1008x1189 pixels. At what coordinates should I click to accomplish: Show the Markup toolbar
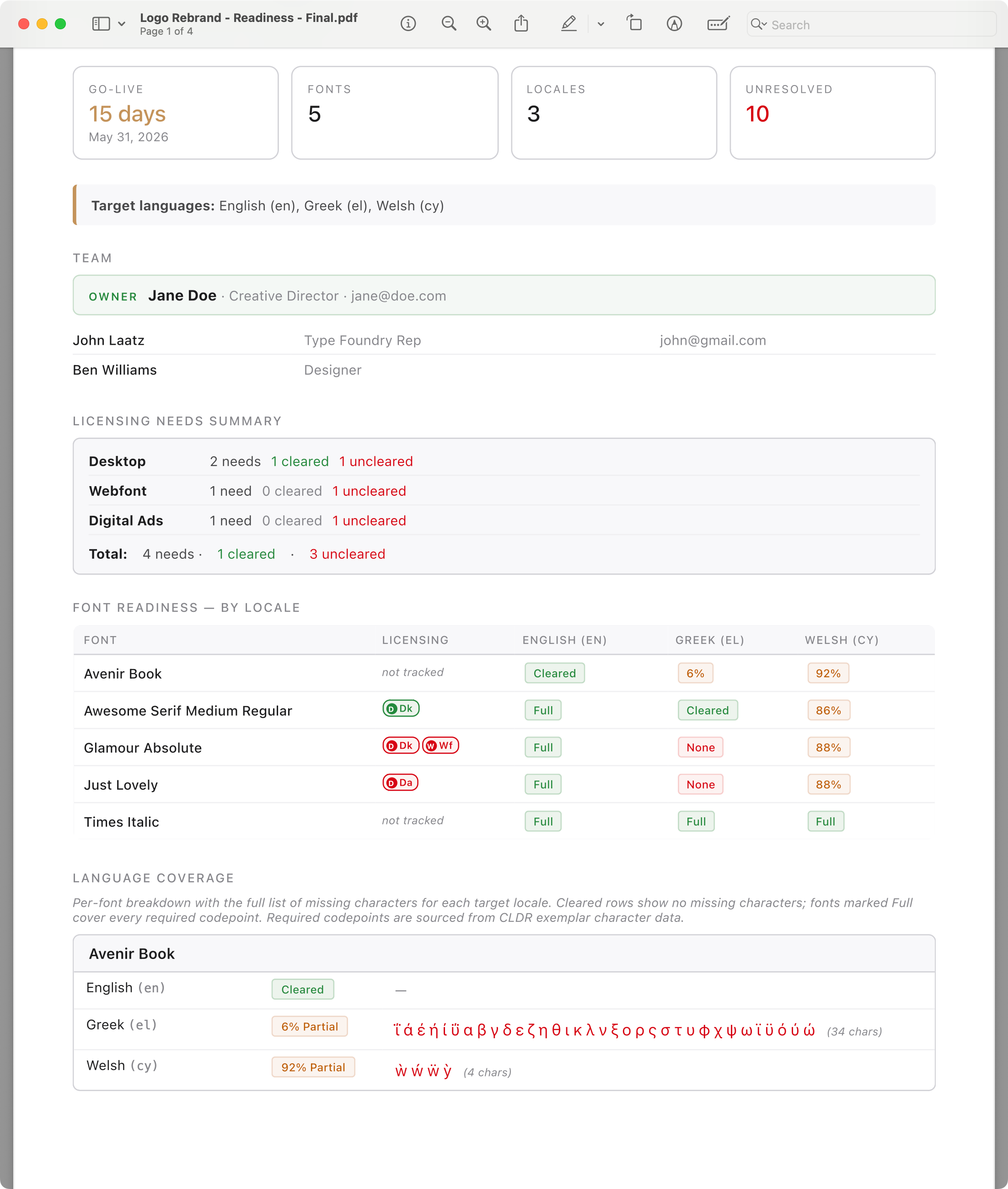[674, 23]
